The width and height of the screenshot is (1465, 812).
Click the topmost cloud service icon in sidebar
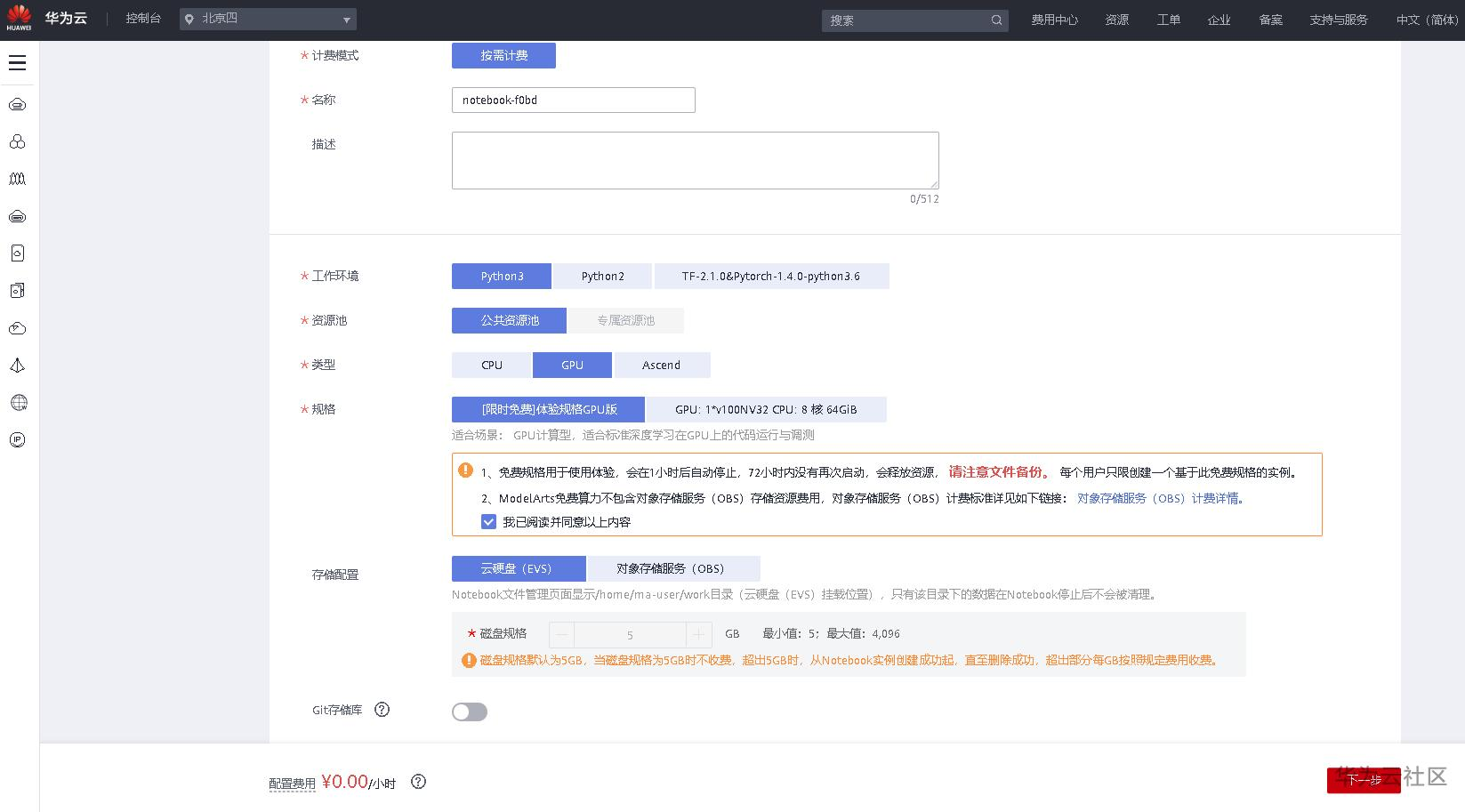18,104
